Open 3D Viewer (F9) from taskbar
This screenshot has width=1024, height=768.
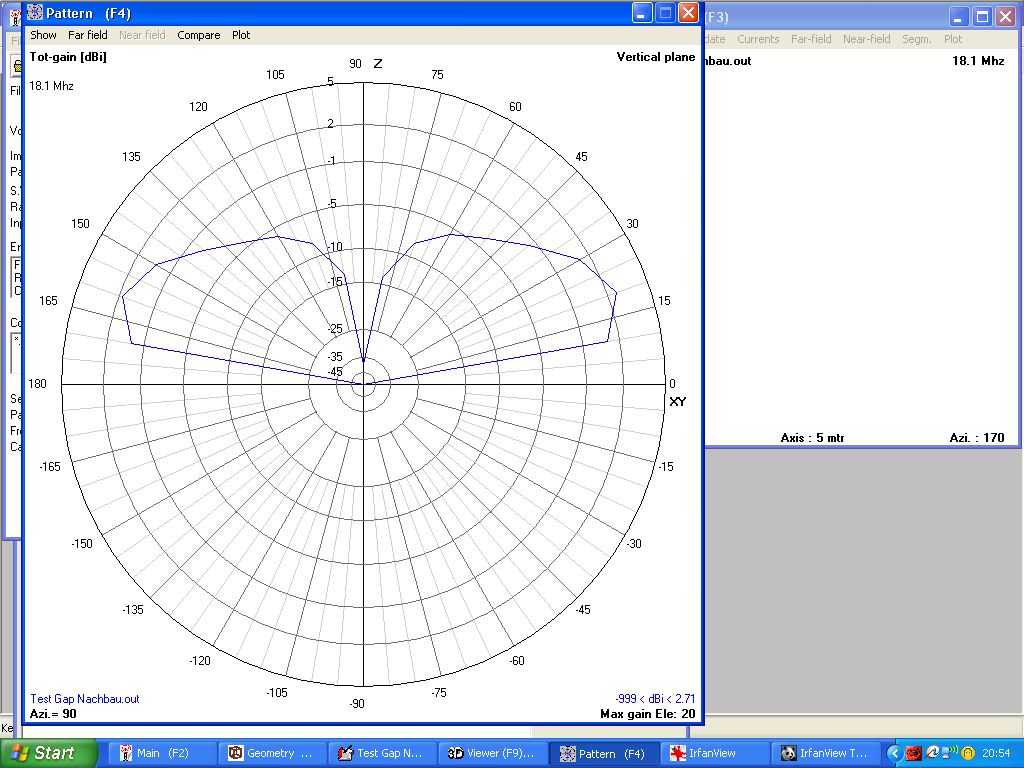click(x=491, y=753)
